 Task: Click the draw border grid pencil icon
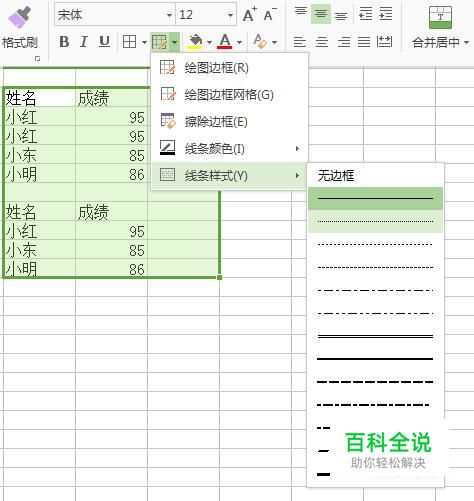click(159, 42)
